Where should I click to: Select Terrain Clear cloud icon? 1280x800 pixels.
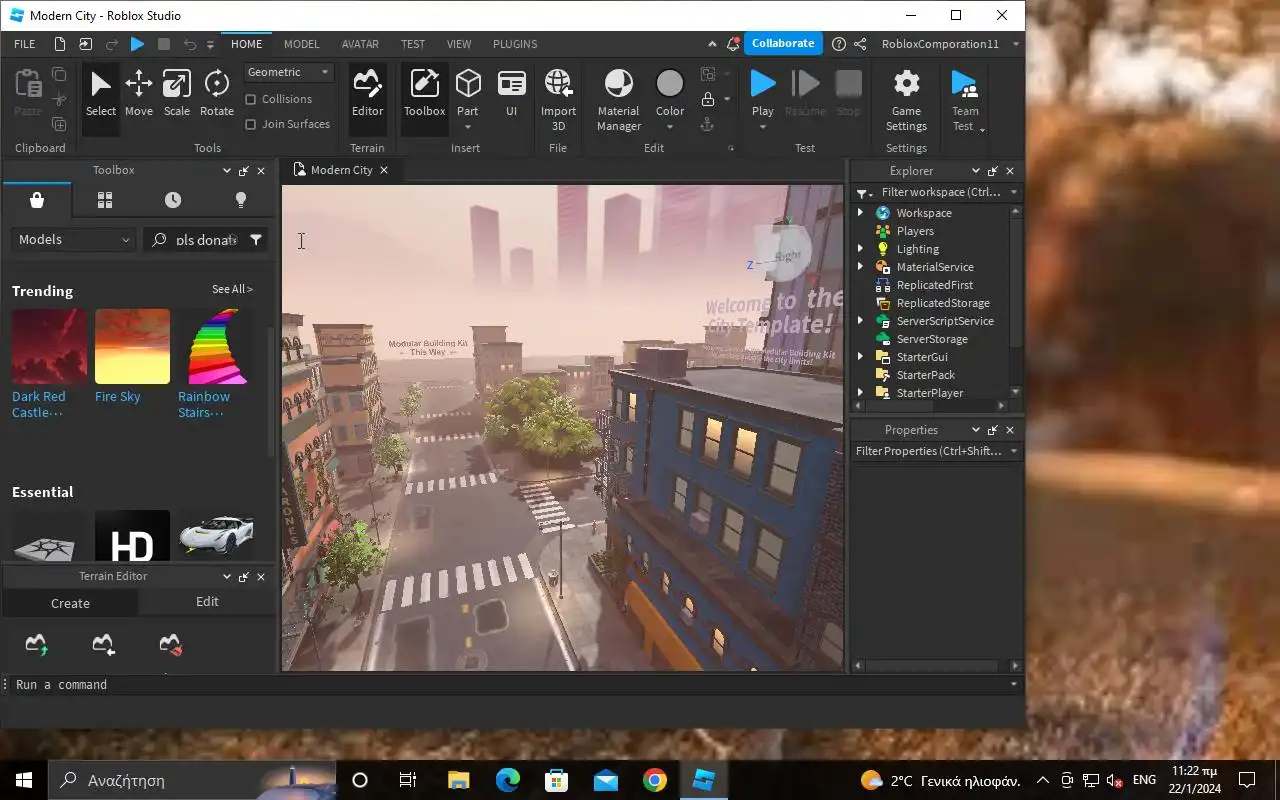171,645
